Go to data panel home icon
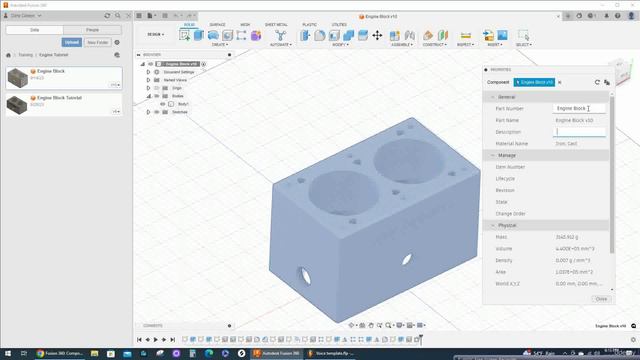This screenshot has height=360, width=640. (8, 55)
